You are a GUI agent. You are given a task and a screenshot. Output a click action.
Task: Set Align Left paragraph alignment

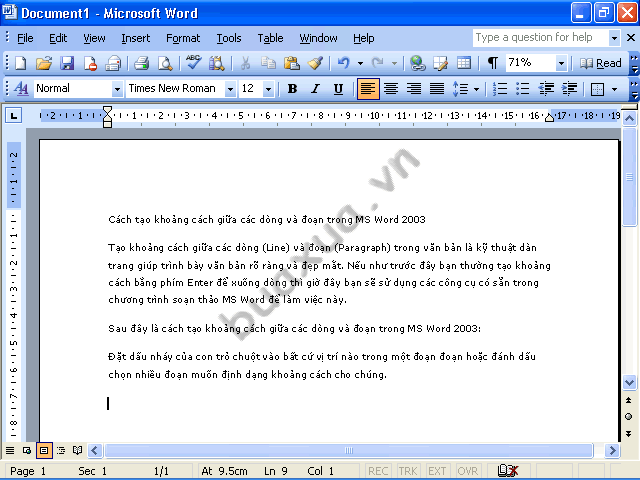click(368, 89)
